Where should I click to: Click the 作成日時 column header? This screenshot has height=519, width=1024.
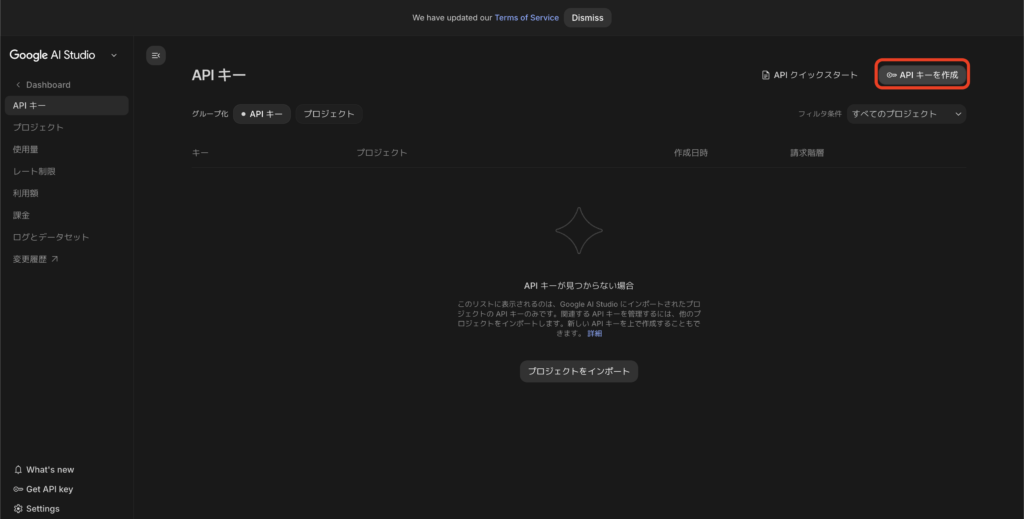[691, 153]
